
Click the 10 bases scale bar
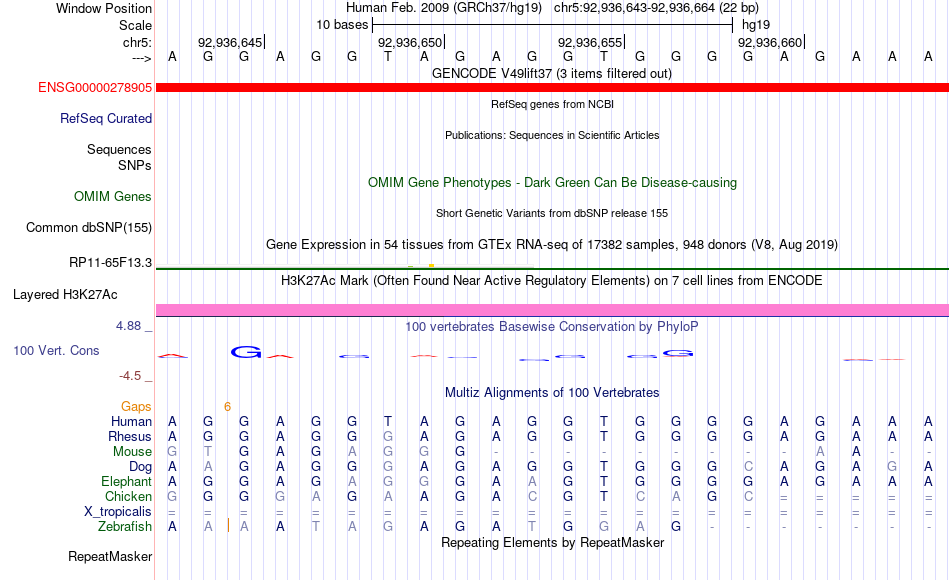tap(553, 25)
